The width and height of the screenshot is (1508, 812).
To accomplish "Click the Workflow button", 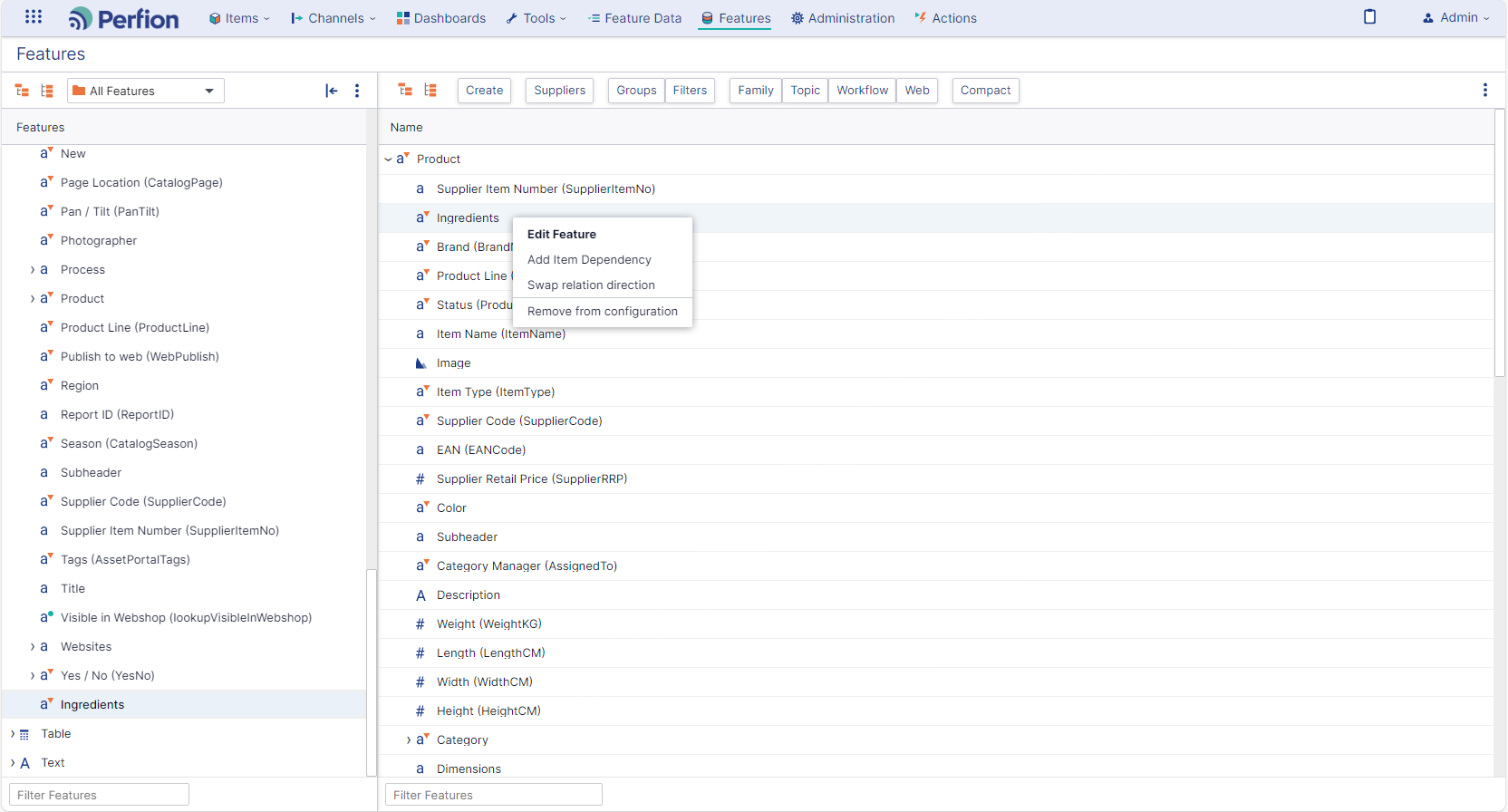I will (x=862, y=91).
